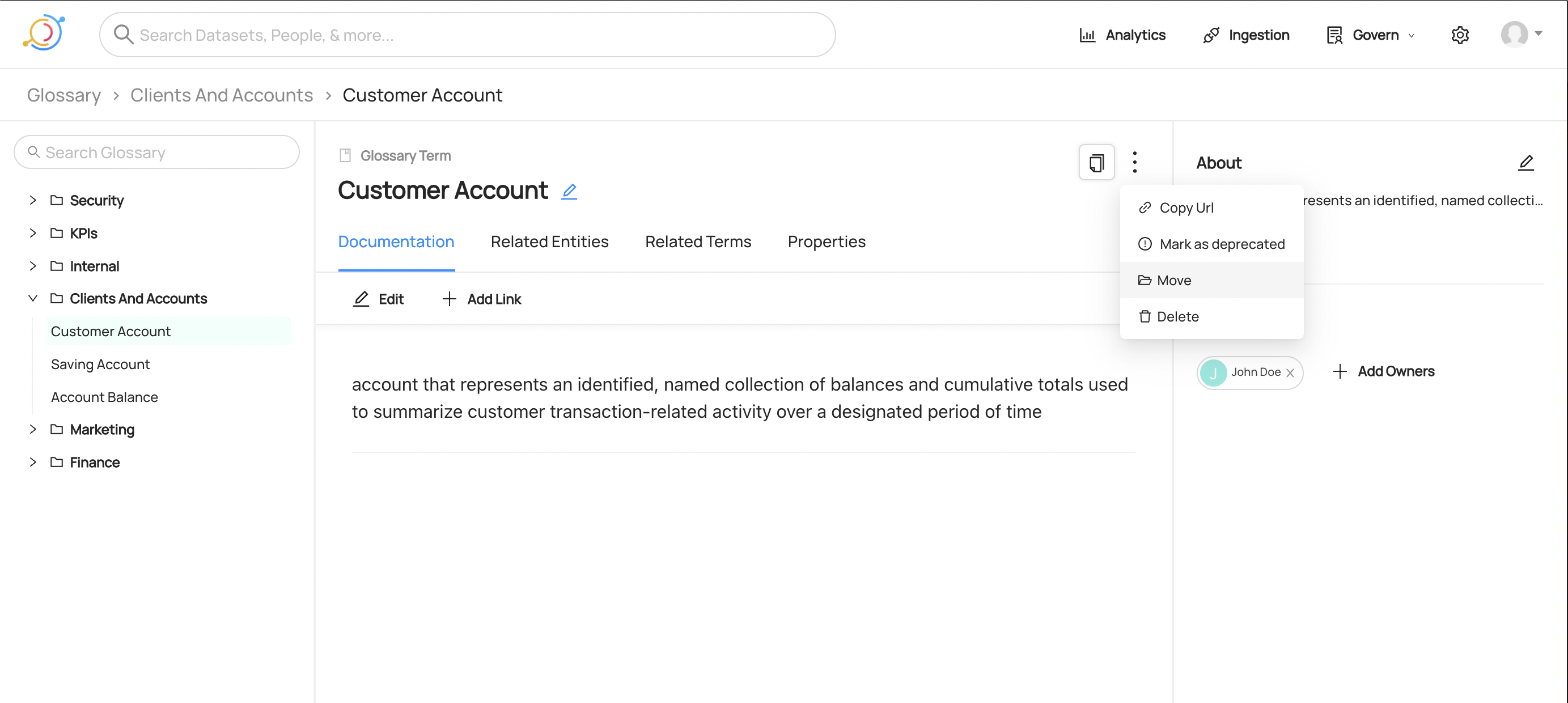Open the three-dot more options menu
The image size is (1568, 703).
tap(1134, 162)
